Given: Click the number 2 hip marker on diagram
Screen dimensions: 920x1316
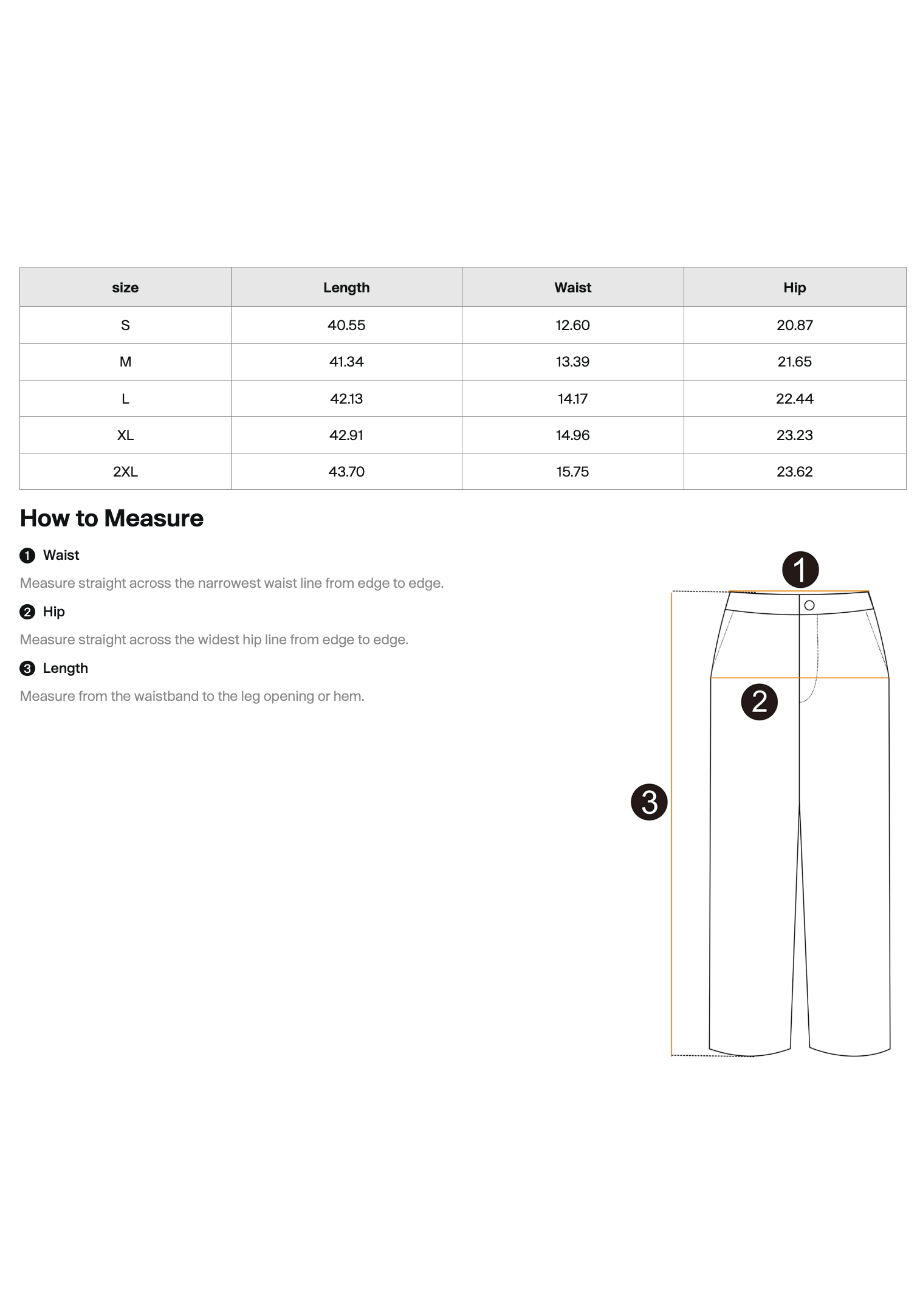Looking at the screenshot, I should 760,702.
